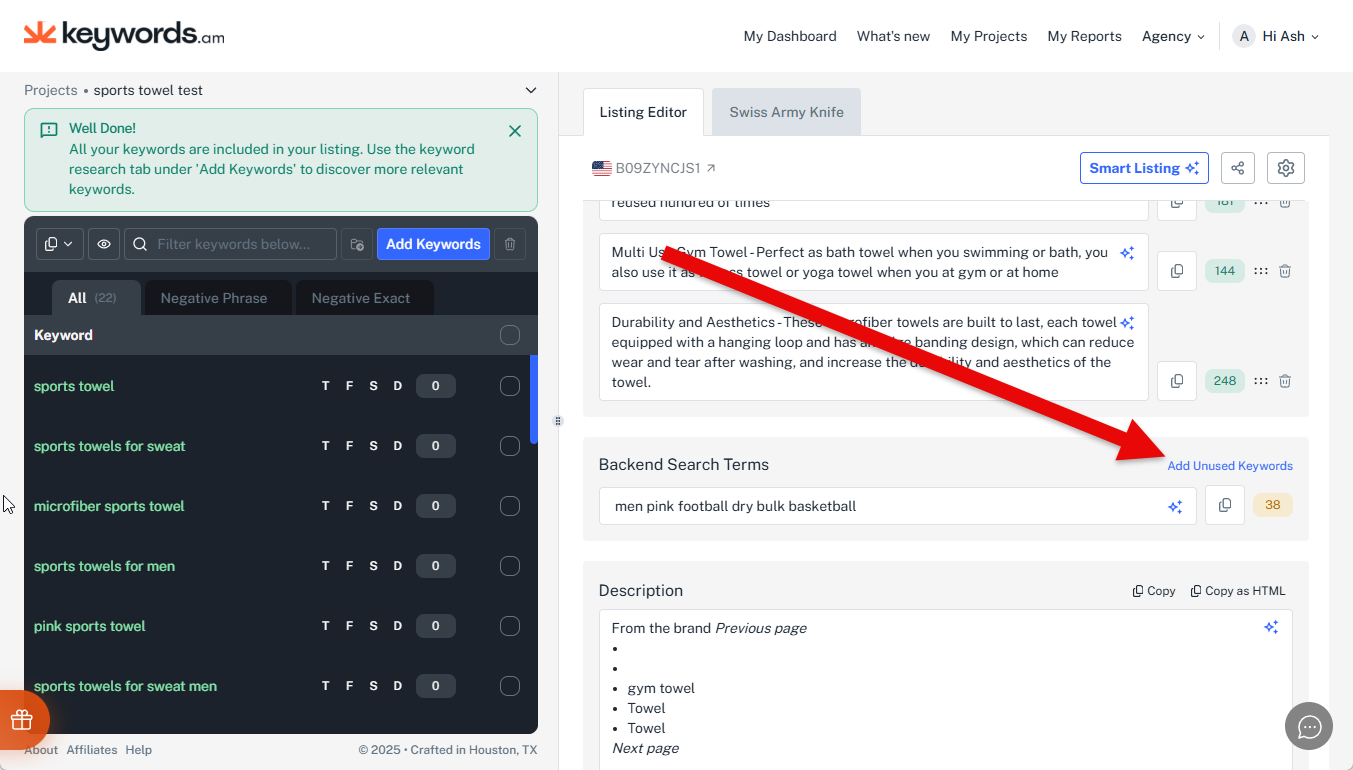Screen dimensions: 1353x770
Task: Click the keyword list scrollbar thumb
Action: click(x=534, y=400)
